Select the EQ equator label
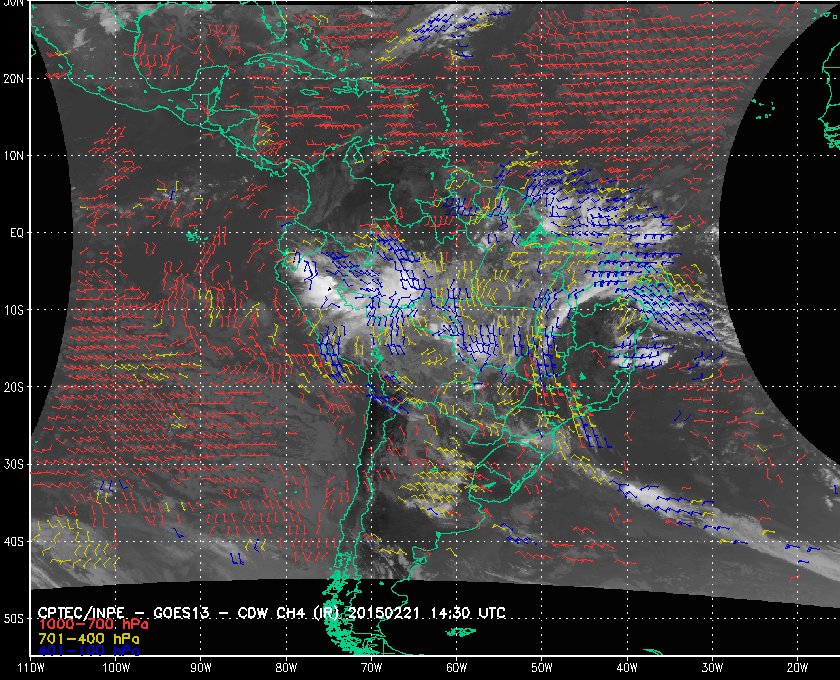The height and width of the screenshot is (680, 840). [x=17, y=233]
